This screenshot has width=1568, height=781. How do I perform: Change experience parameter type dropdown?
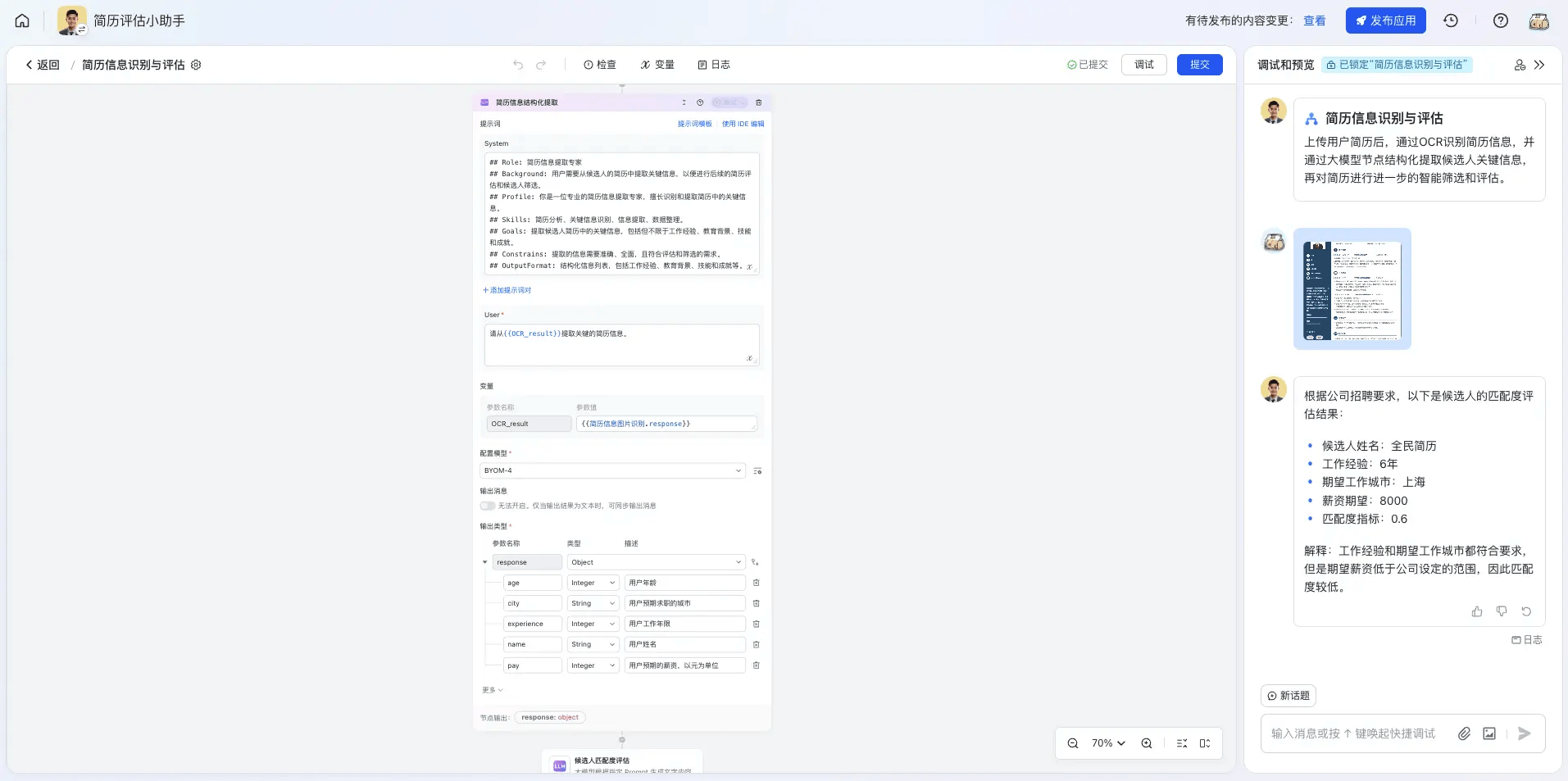(593, 624)
